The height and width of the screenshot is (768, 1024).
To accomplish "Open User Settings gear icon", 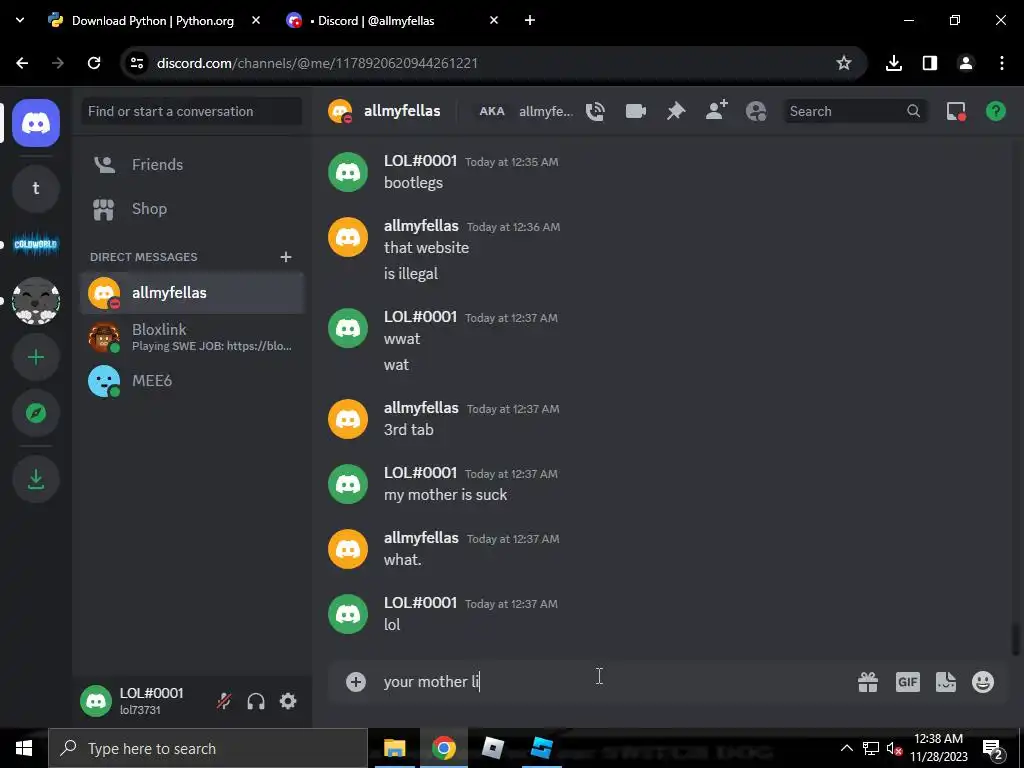I will pos(288,701).
